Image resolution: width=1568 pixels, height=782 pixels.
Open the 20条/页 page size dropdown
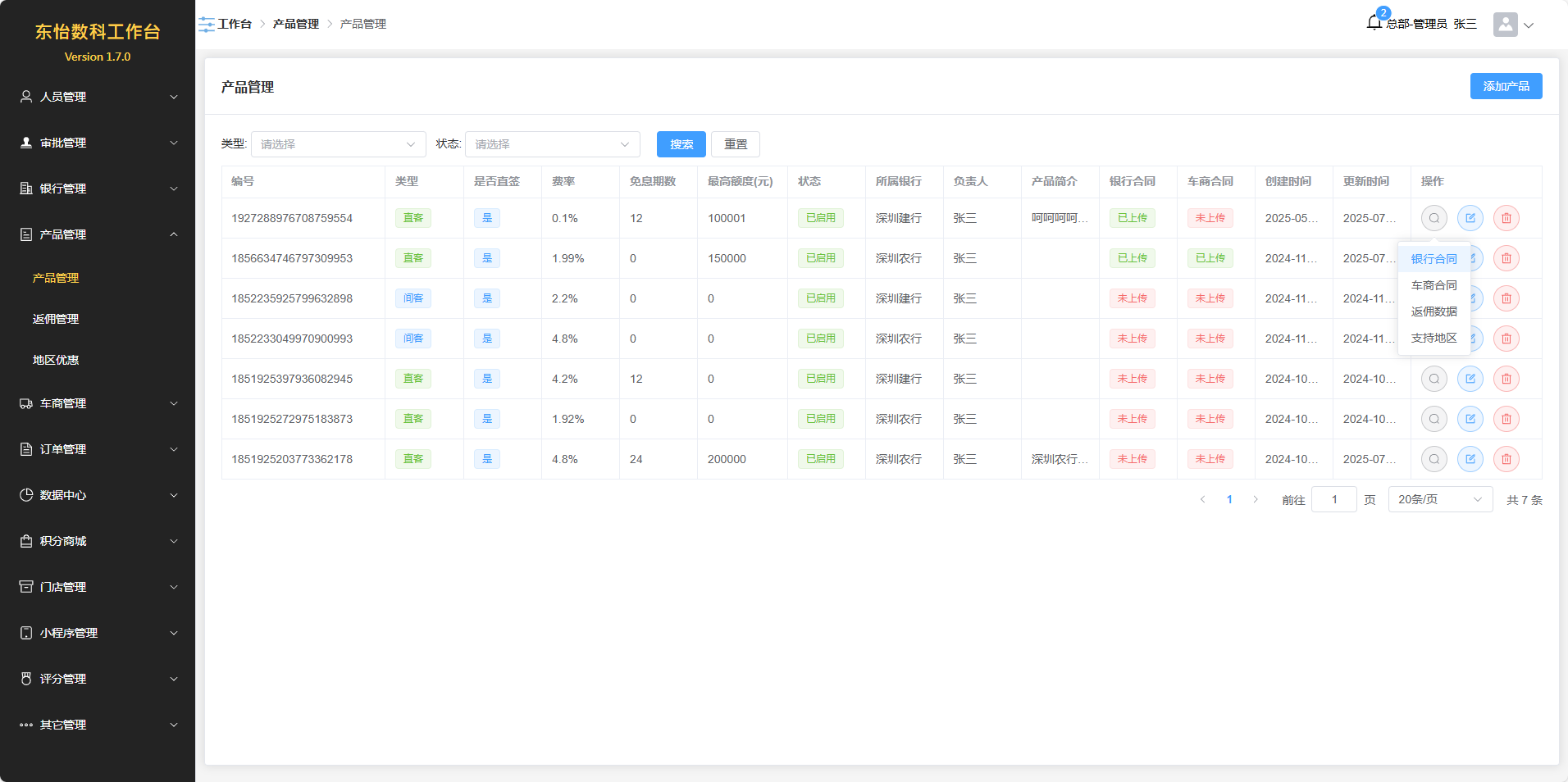[1439, 499]
